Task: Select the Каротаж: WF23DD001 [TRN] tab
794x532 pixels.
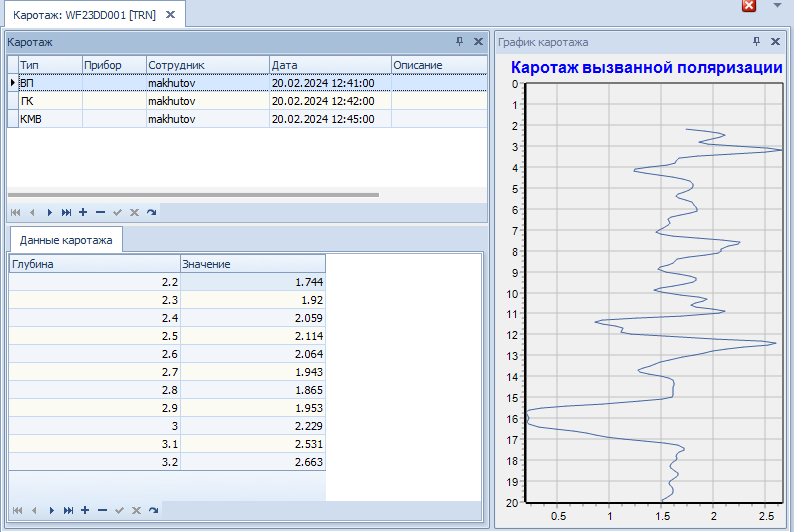Action: 84,15
